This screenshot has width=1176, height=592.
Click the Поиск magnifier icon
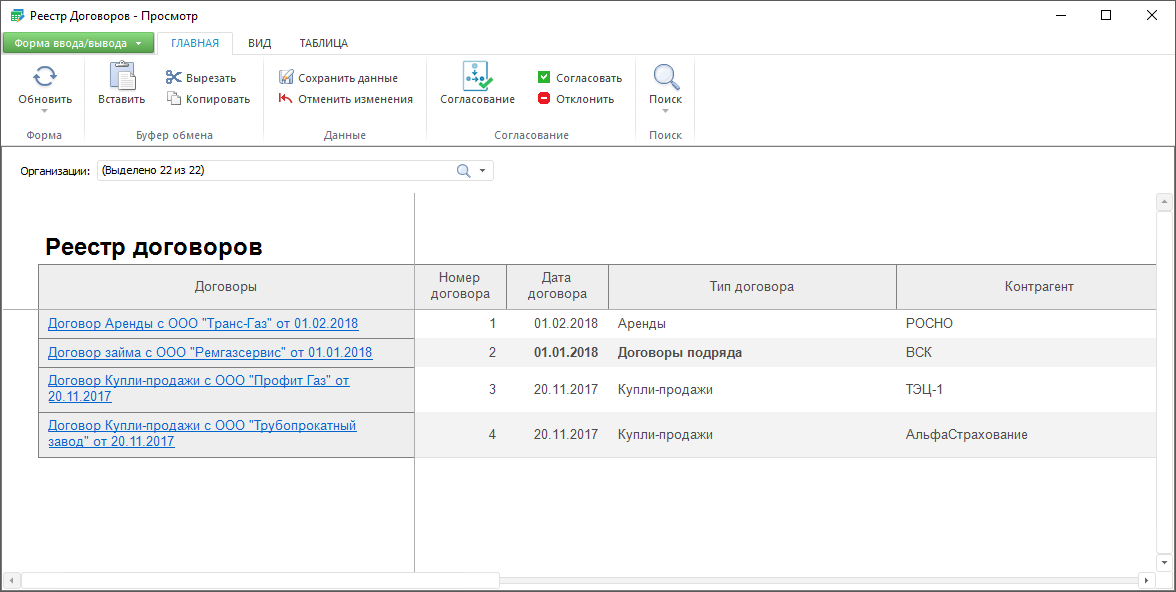[x=665, y=77]
